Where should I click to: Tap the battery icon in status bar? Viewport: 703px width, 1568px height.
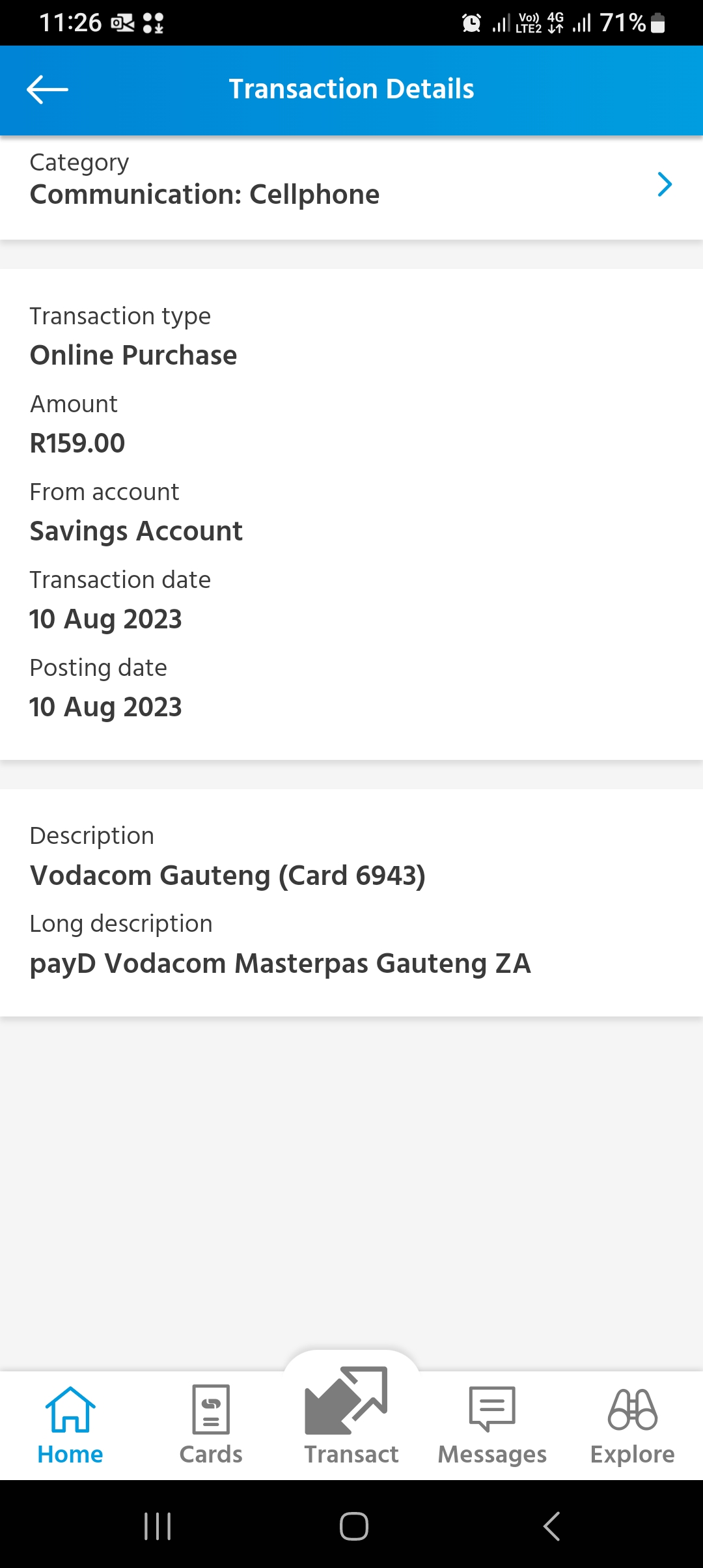[658, 23]
